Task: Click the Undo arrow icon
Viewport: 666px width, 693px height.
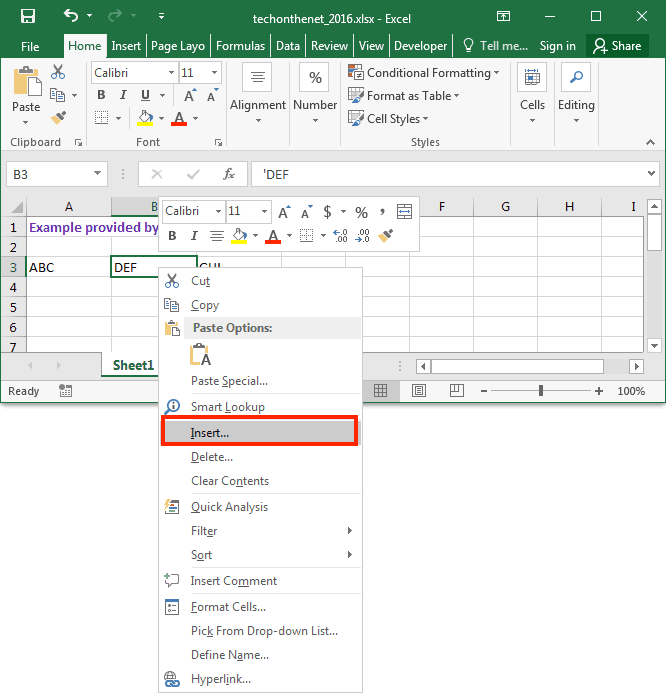Action: [x=70, y=16]
